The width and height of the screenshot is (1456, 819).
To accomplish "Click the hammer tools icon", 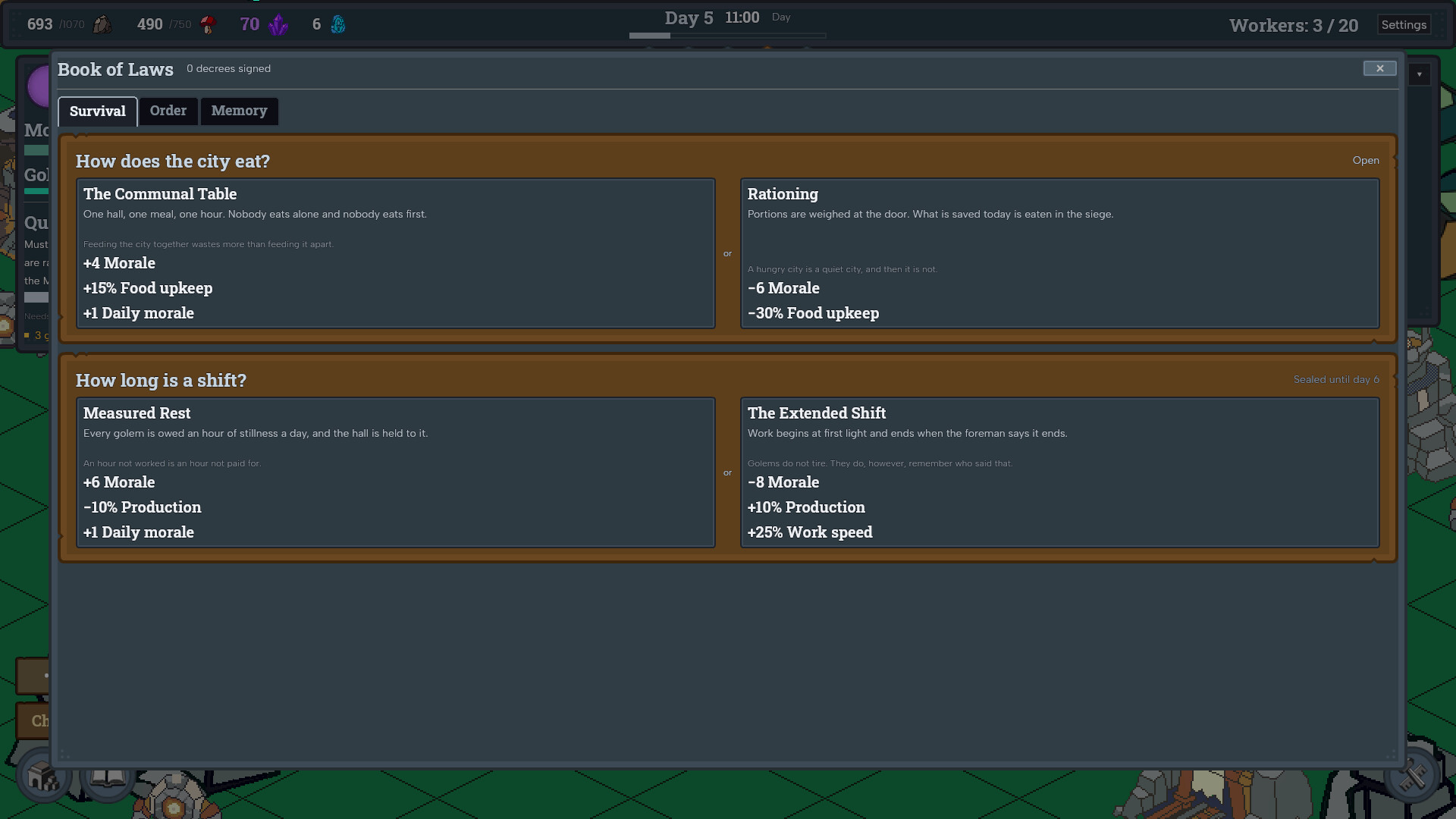I will pyautogui.click(x=1412, y=776).
